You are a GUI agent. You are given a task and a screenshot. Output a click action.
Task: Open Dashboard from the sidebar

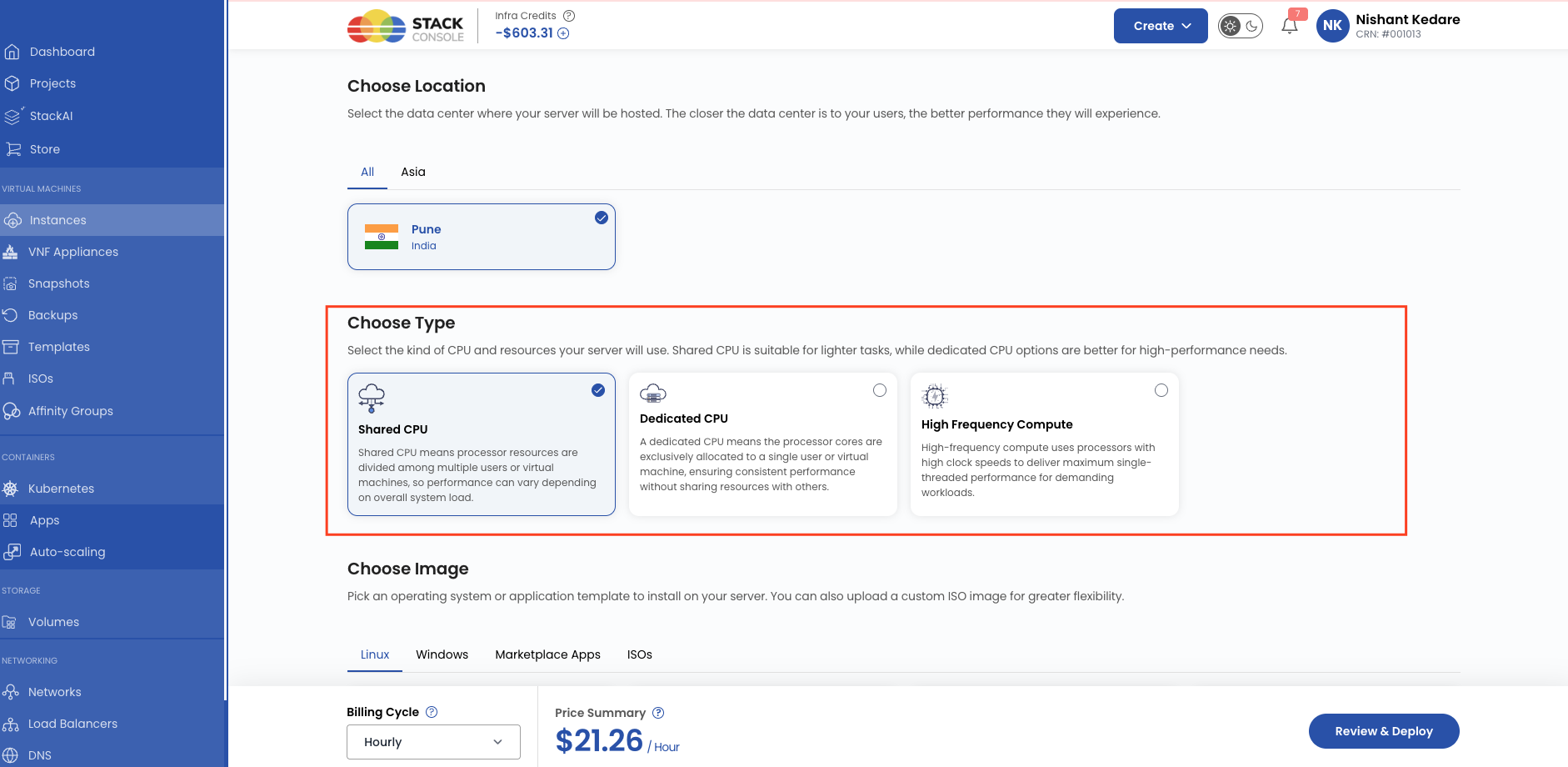pos(62,52)
